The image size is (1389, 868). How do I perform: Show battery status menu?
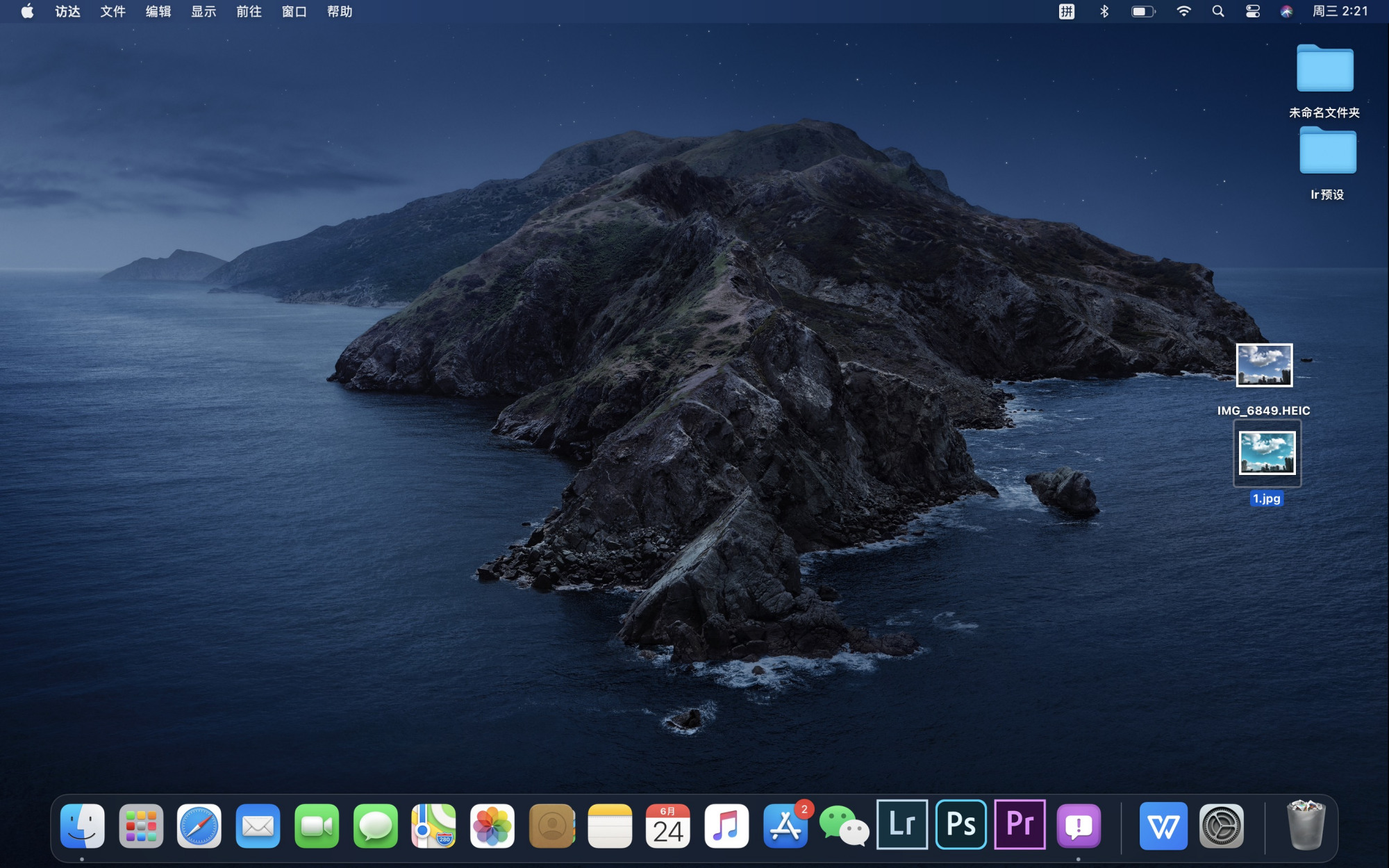coord(1143,11)
